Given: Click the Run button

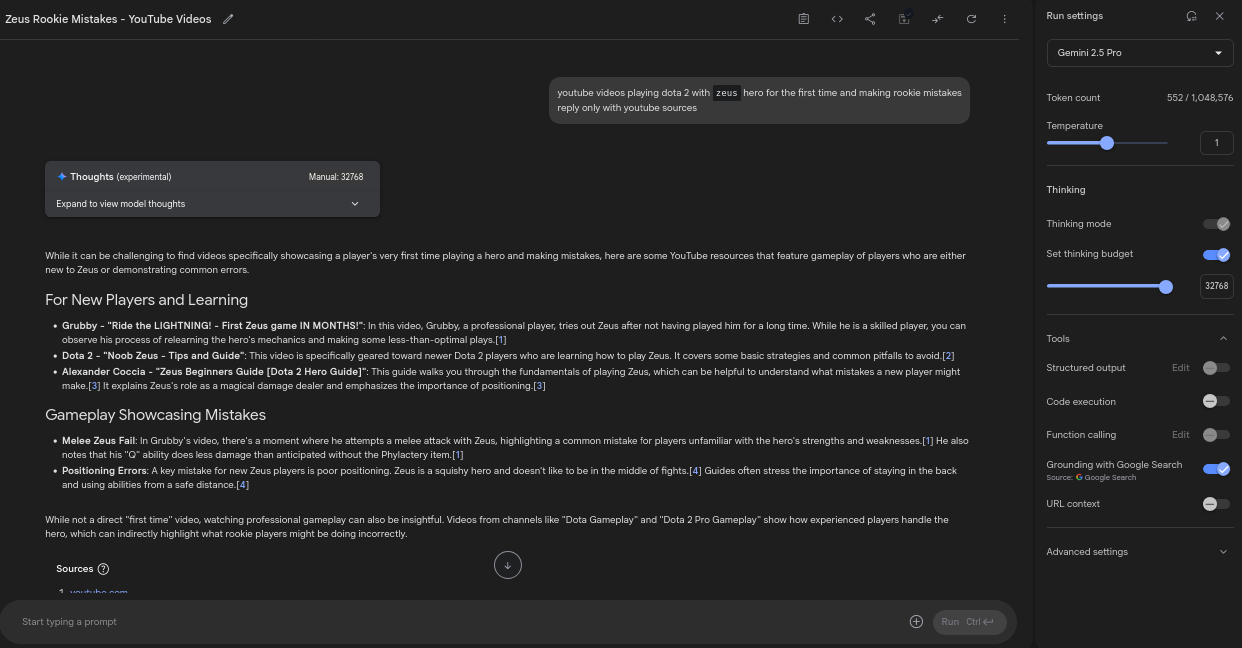Looking at the screenshot, I should (968, 622).
